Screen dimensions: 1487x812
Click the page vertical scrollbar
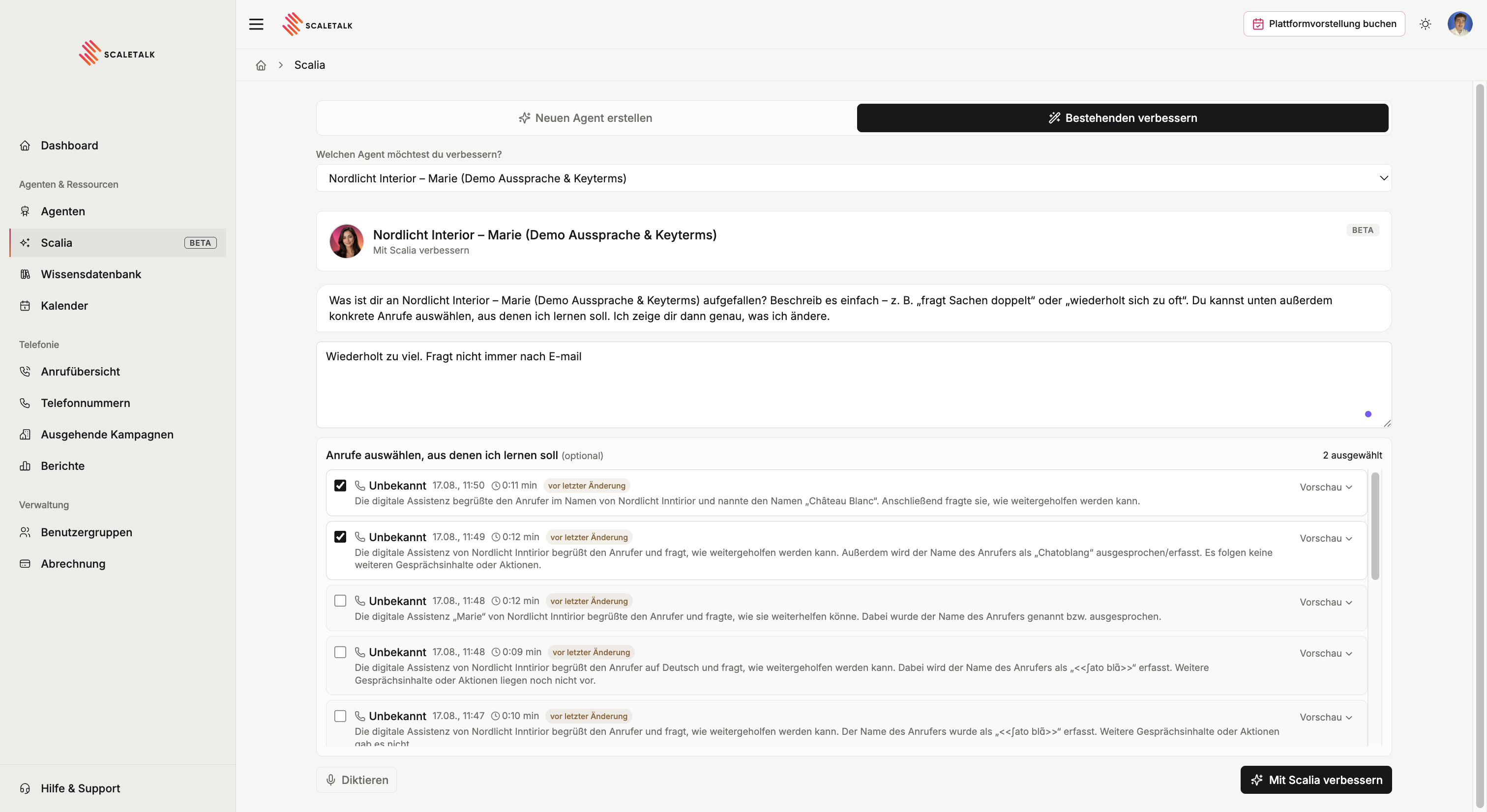coord(1480,446)
